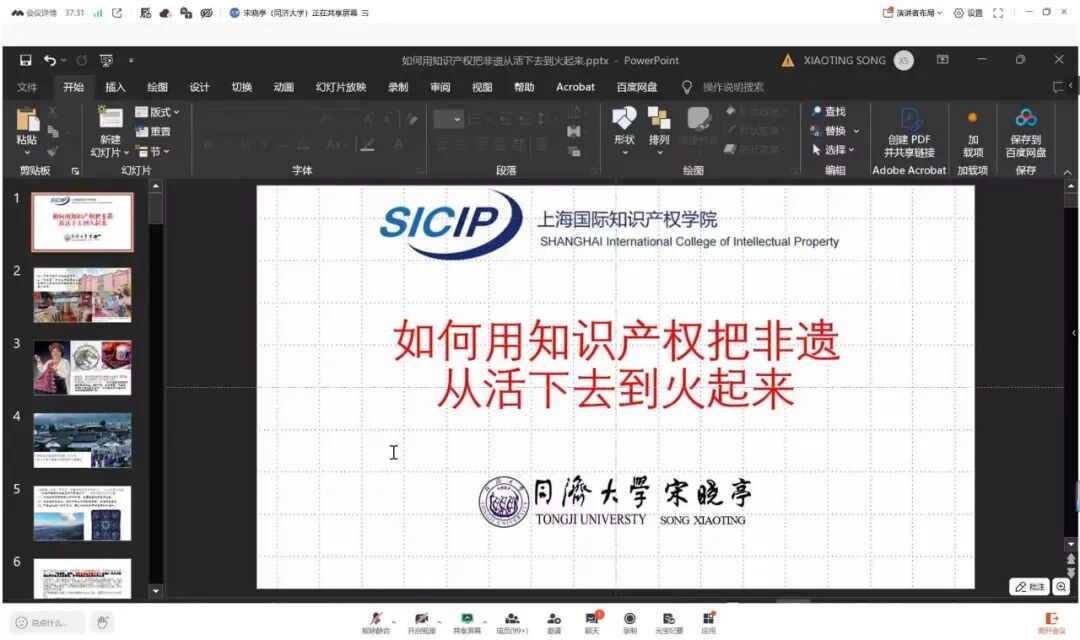Image resolution: width=1080 pixels, height=640 pixels.
Task: Click the 粘贴 (Paste) clipboard icon
Action: click(28, 121)
